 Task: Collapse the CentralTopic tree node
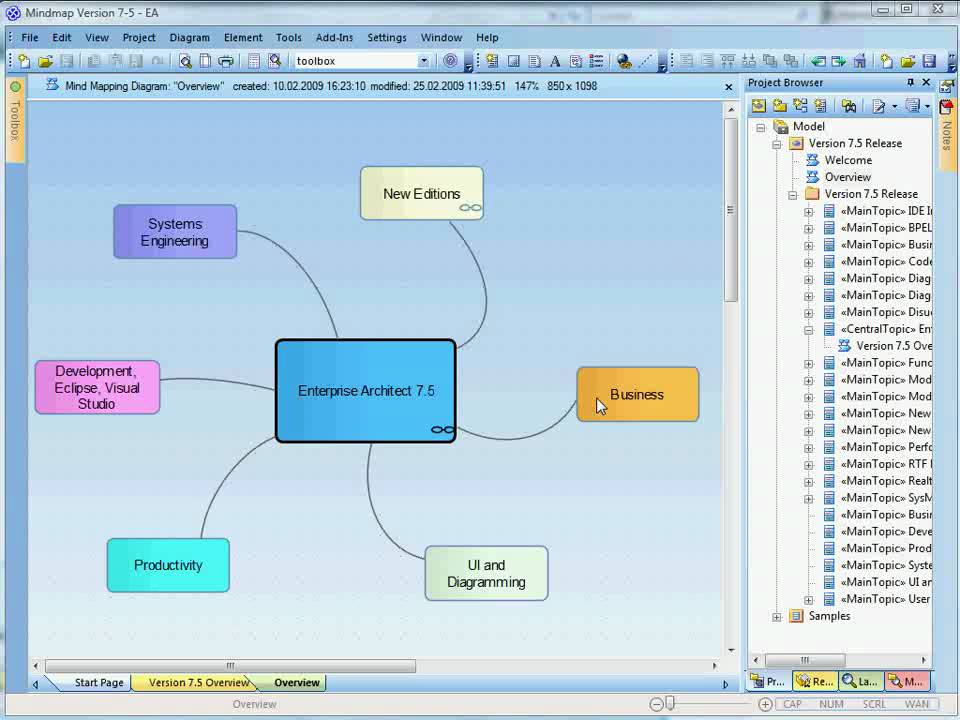[x=809, y=330]
